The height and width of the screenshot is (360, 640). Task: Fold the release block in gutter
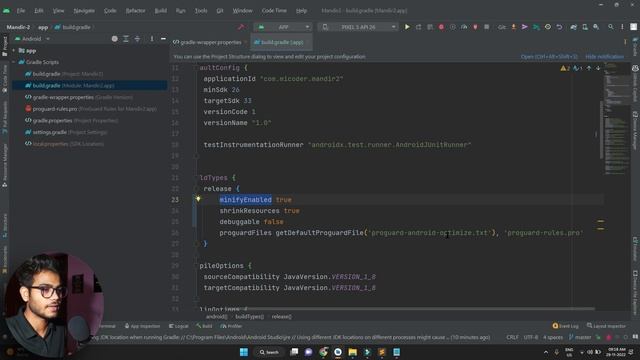pos(196,189)
